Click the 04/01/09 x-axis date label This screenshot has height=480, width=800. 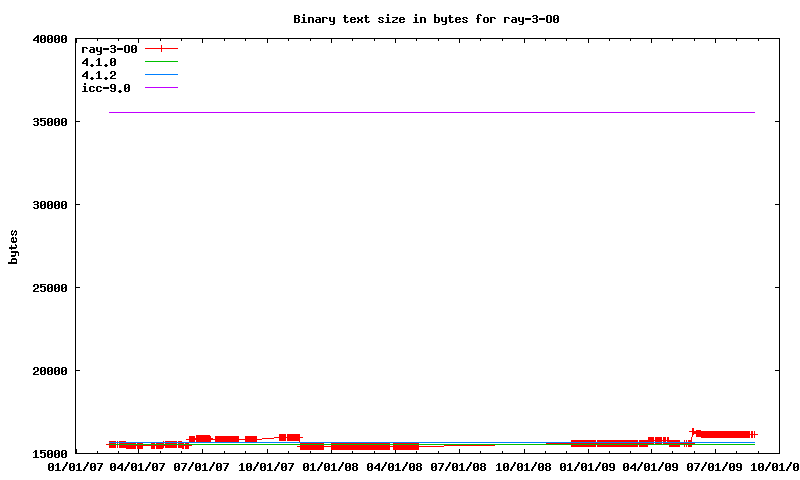(x=651, y=466)
